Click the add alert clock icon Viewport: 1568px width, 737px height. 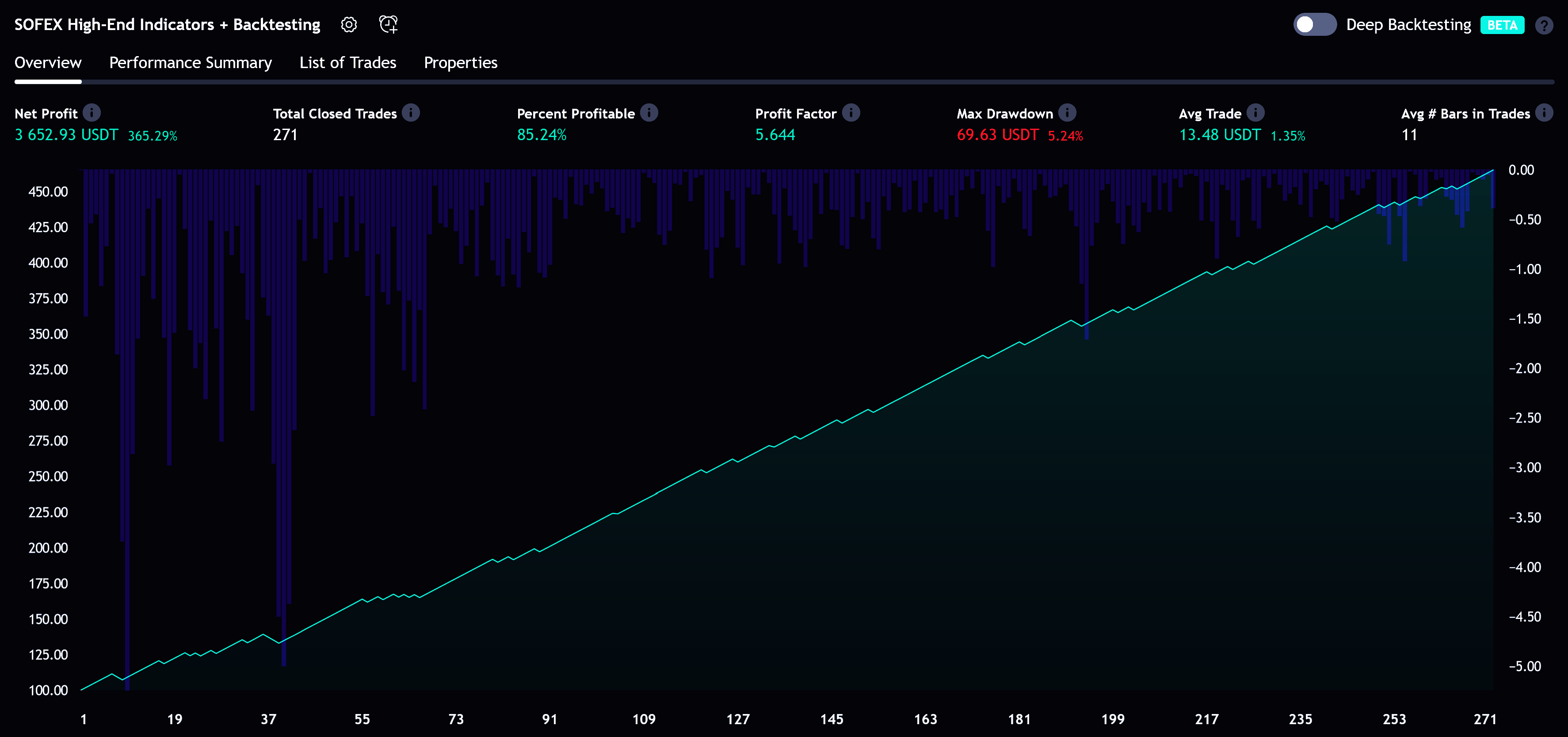tap(388, 24)
